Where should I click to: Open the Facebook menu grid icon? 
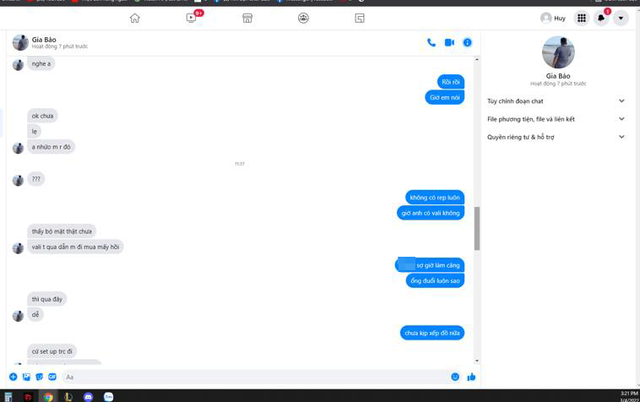click(x=581, y=18)
